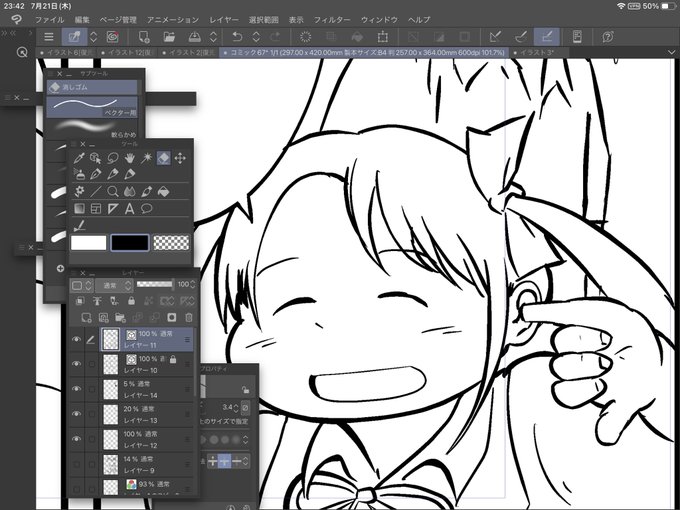The image size is (680, 510).
Task: Expand brush hardness options stepper
Action: pos(245,439)
